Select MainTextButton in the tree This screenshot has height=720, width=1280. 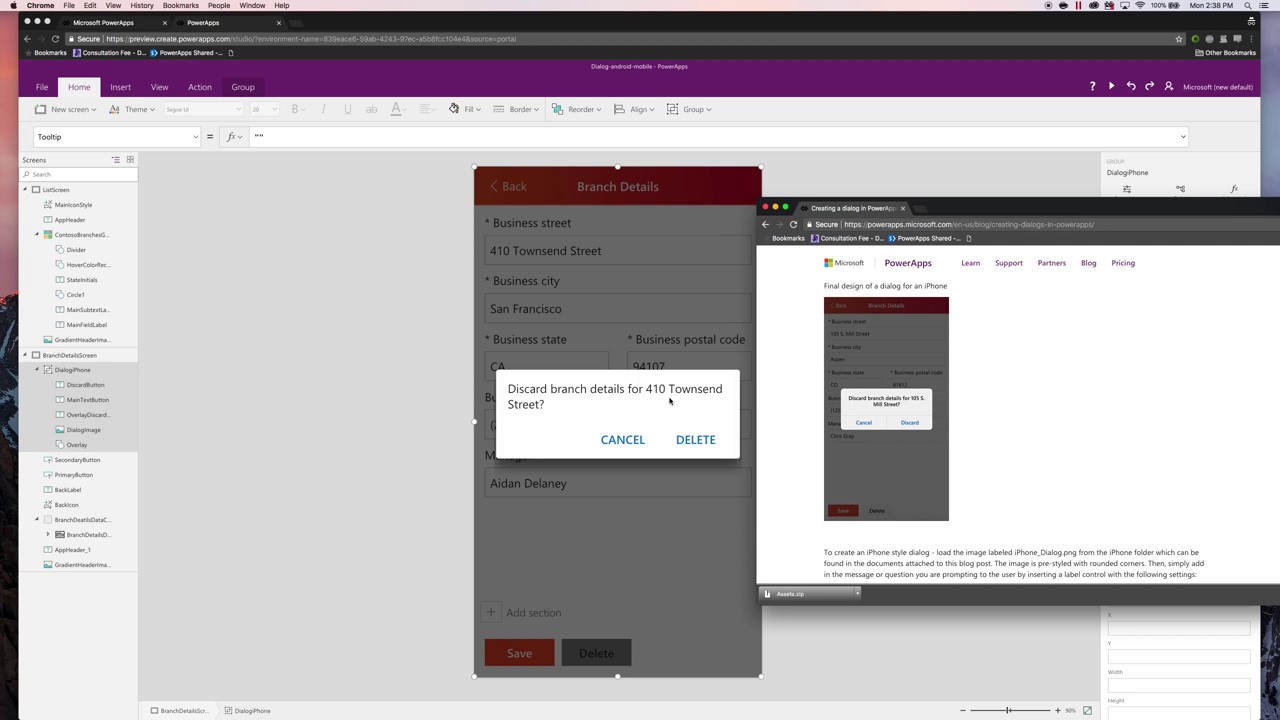[88, 400]
